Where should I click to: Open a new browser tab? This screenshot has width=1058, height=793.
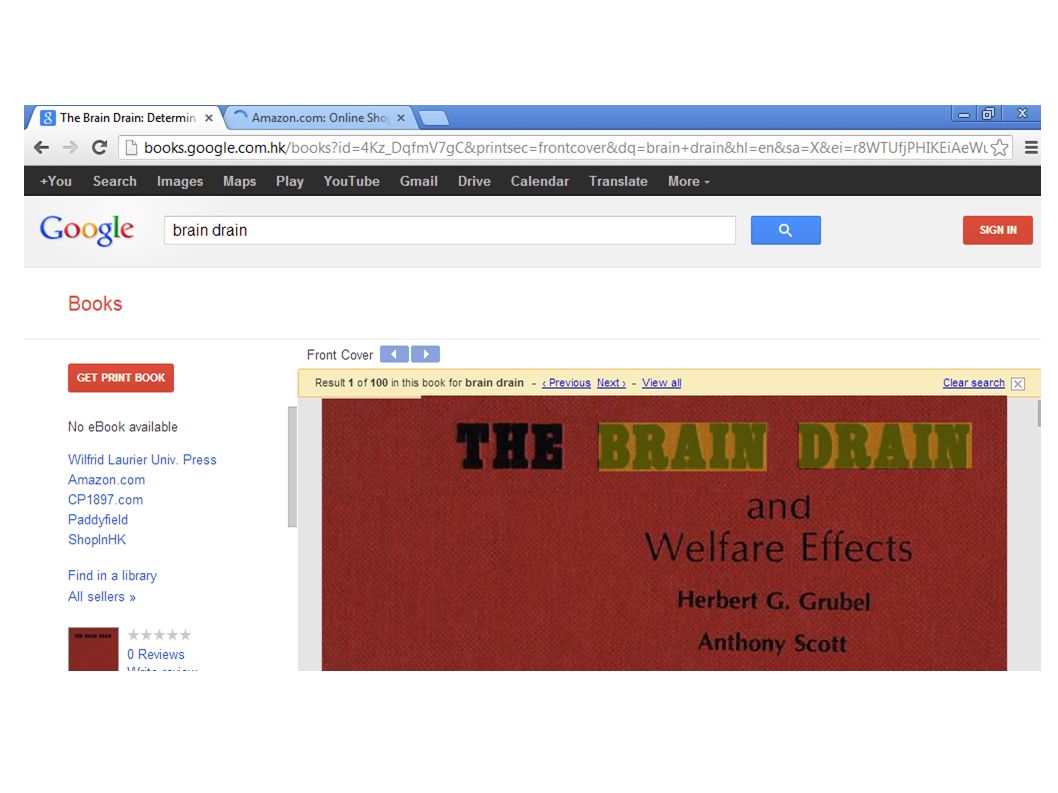[x=433, y=119]
